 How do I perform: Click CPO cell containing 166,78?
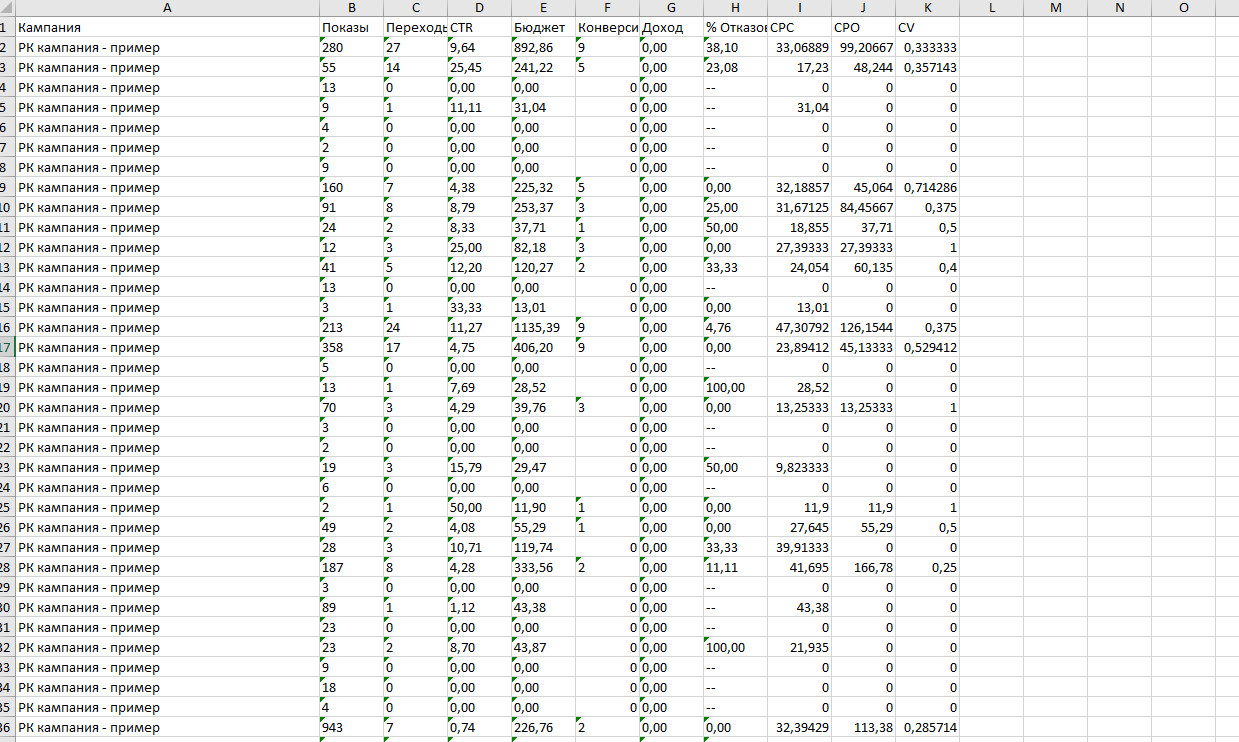click(863, 568)
